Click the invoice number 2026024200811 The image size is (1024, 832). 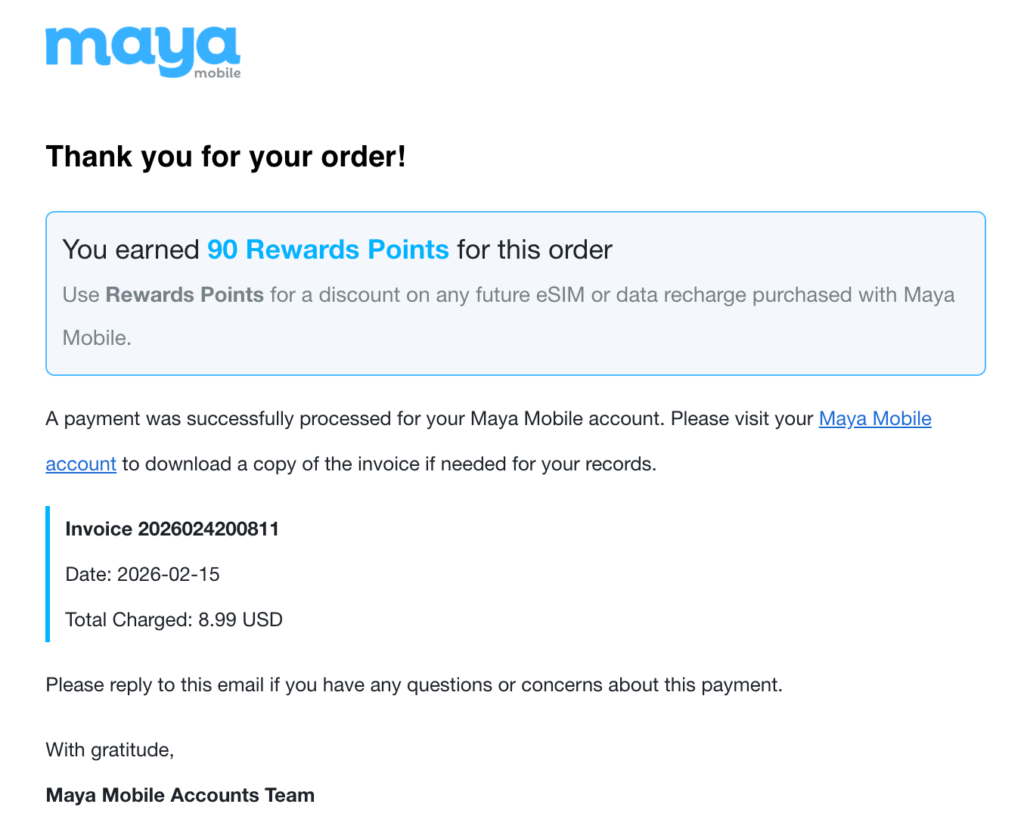pyautogui.click(x=208, y=529)
